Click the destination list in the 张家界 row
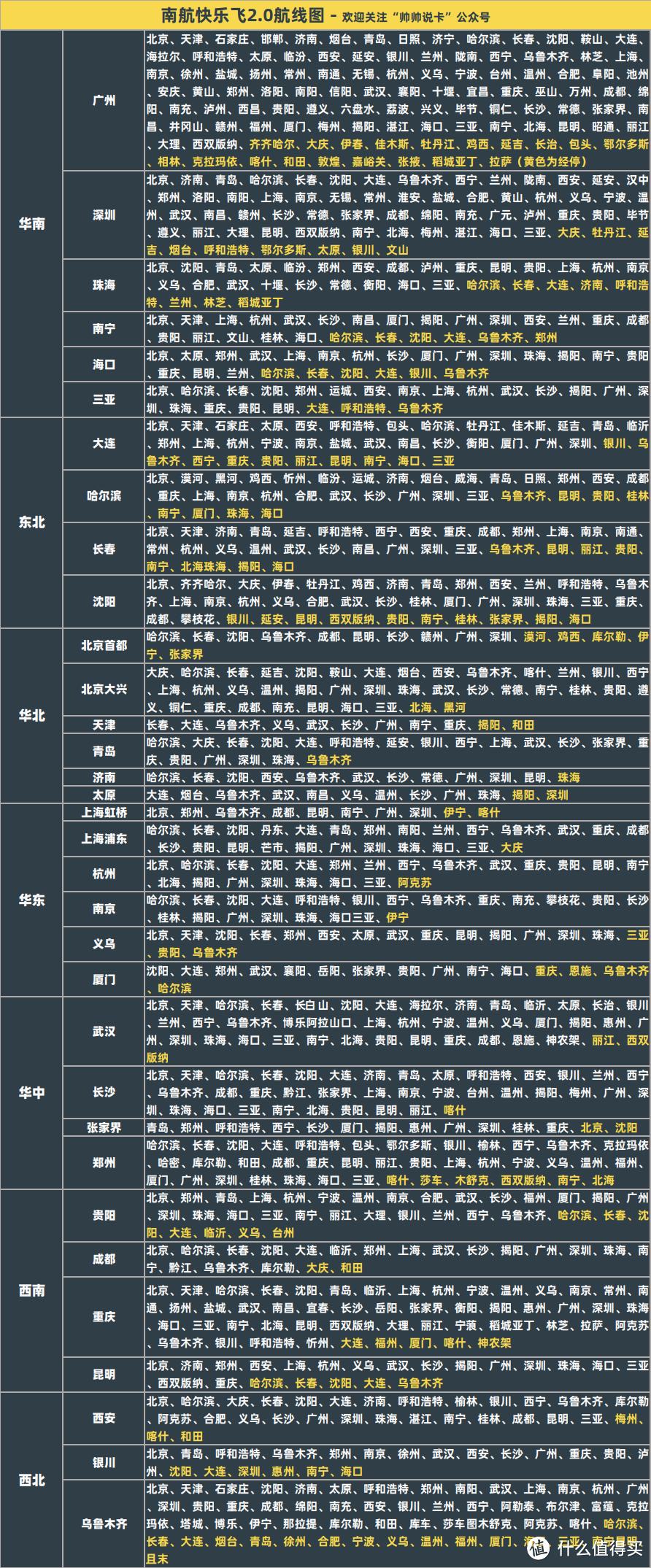This screenshot has width=651, height=1568. coord(398,1127)
